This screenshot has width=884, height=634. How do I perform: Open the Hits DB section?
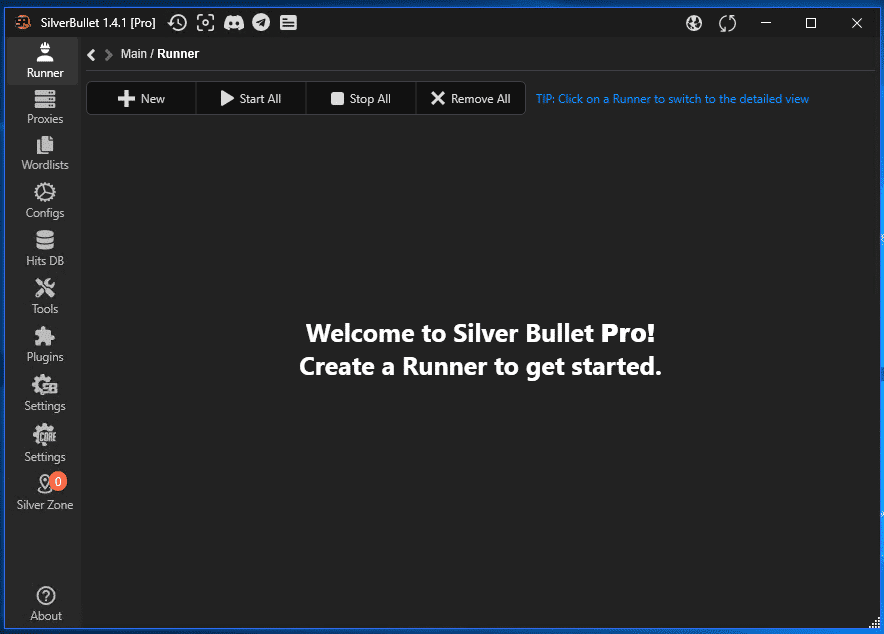[x=45, y=249]
